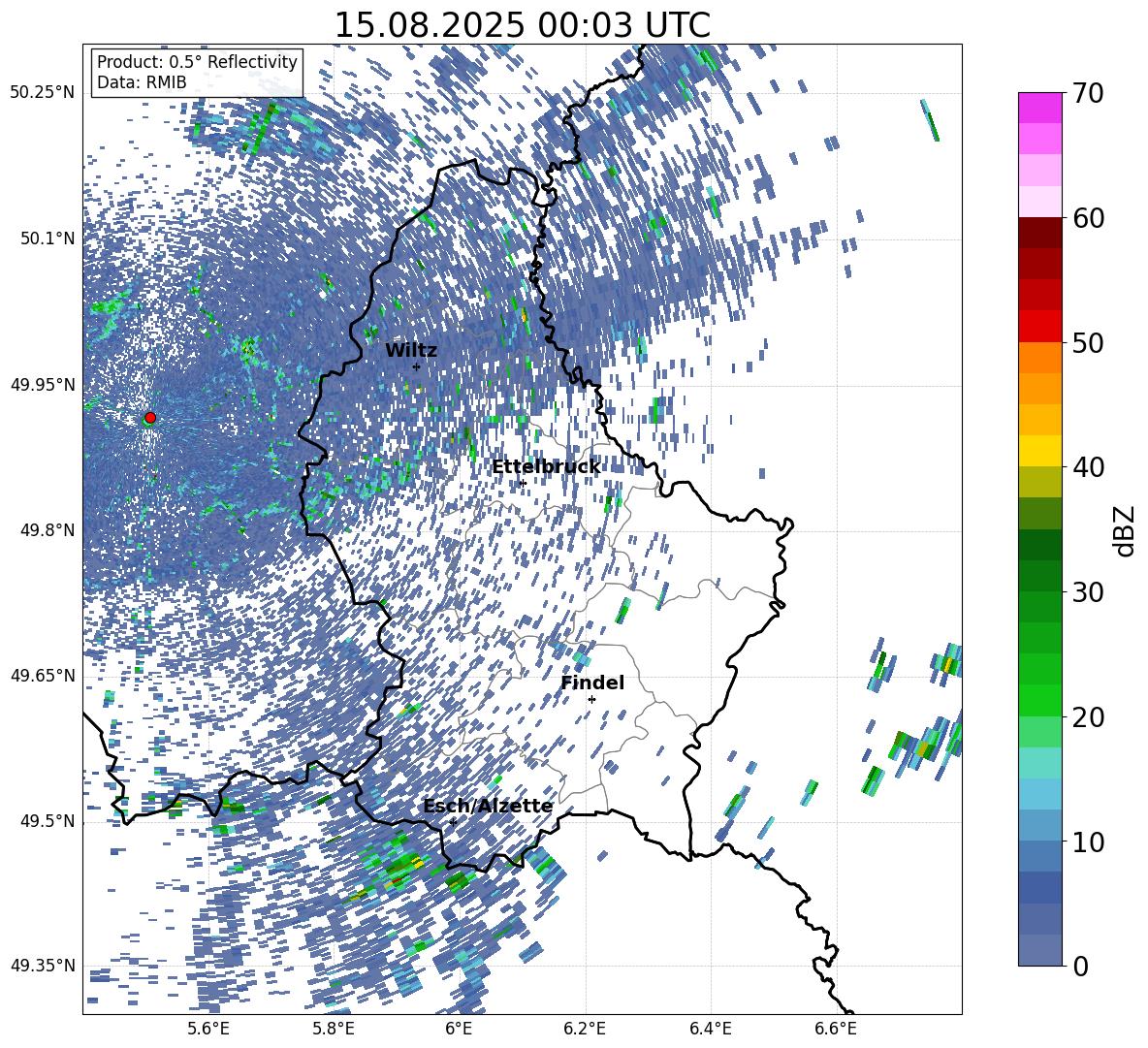Click the 49.95°N latitude label
Screen dimensions: 1148x1048
(42, 384)
